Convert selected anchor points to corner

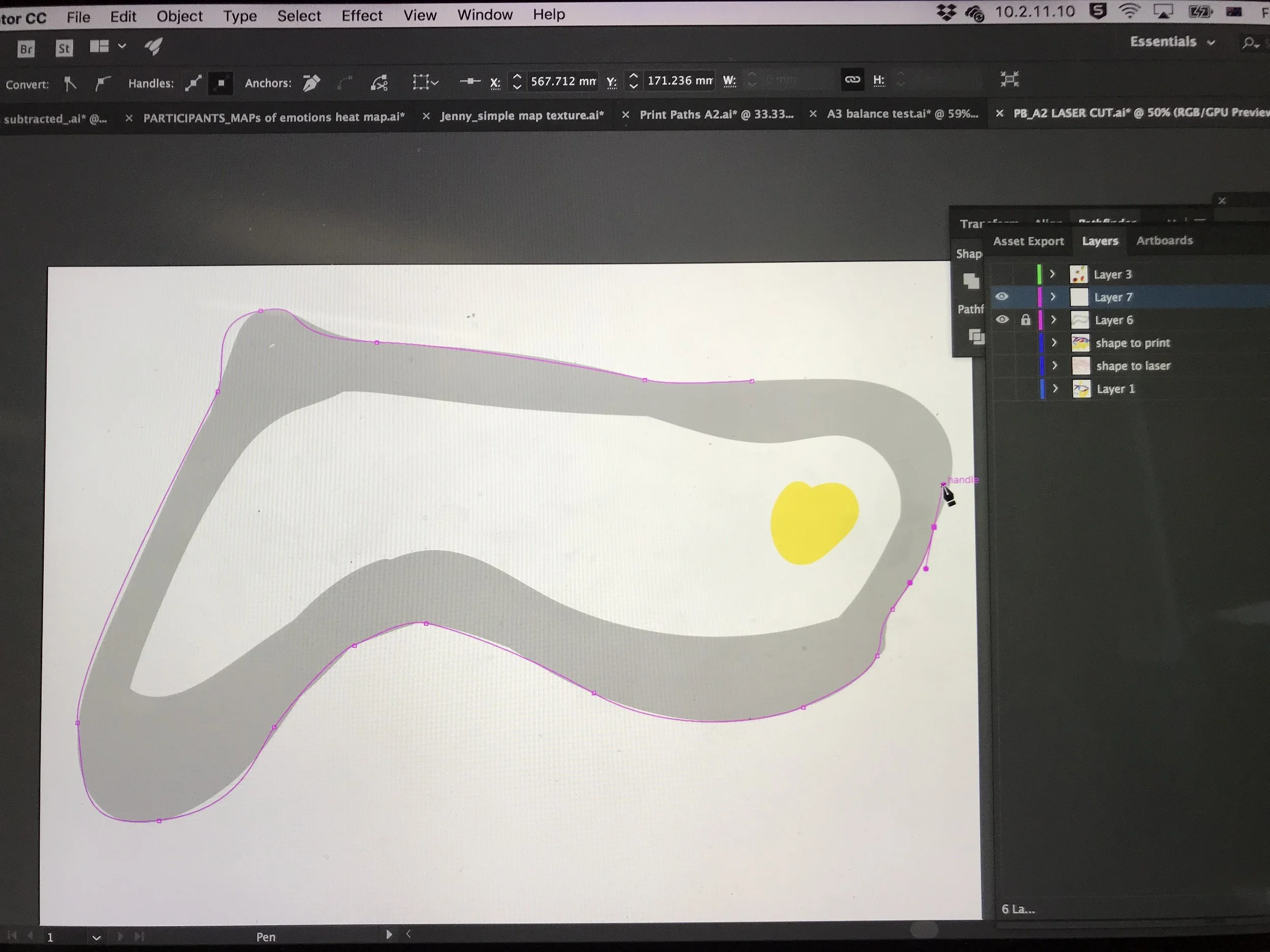[70, 84]
